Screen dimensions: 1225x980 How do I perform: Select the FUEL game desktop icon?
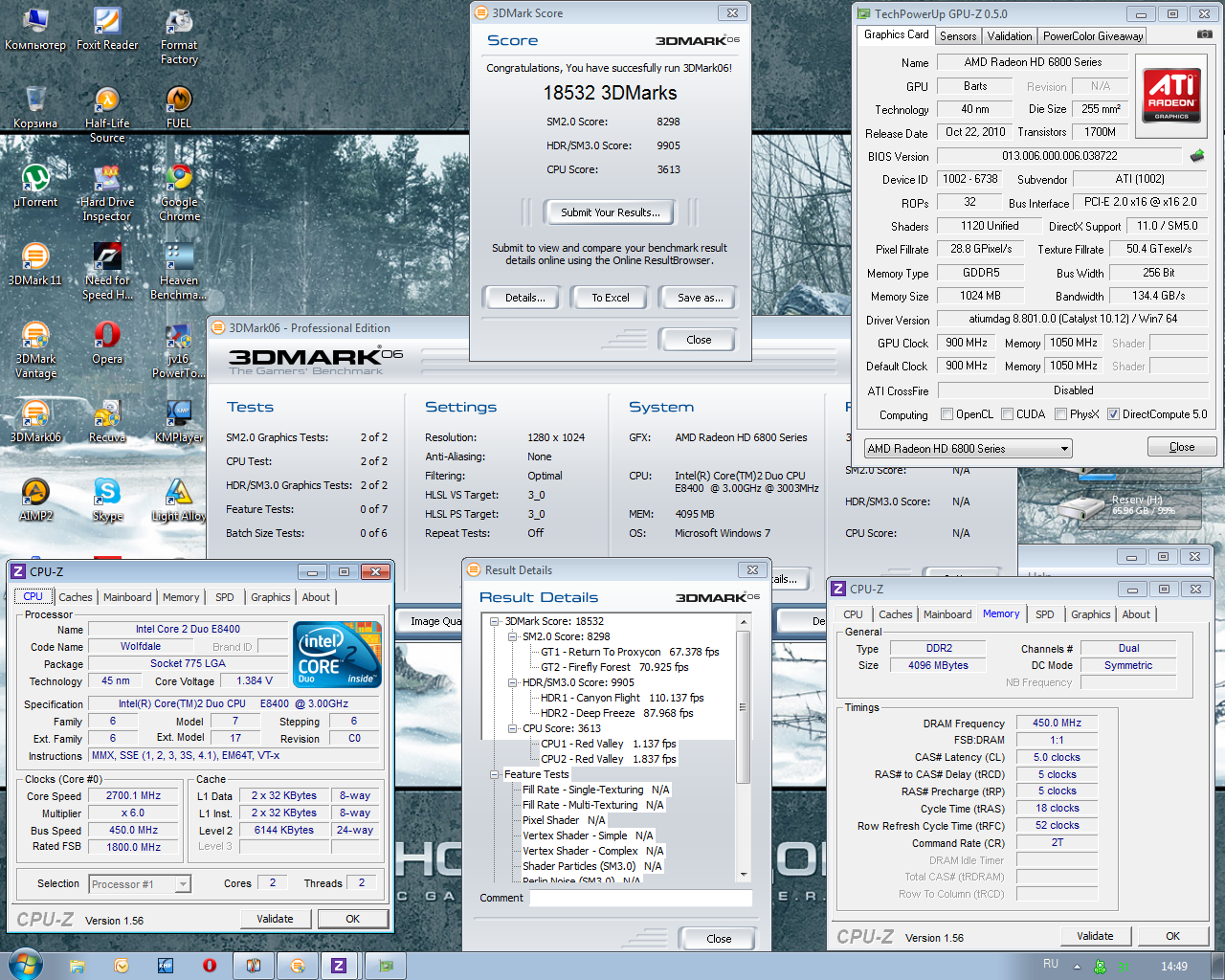click(x=179, y=107)
